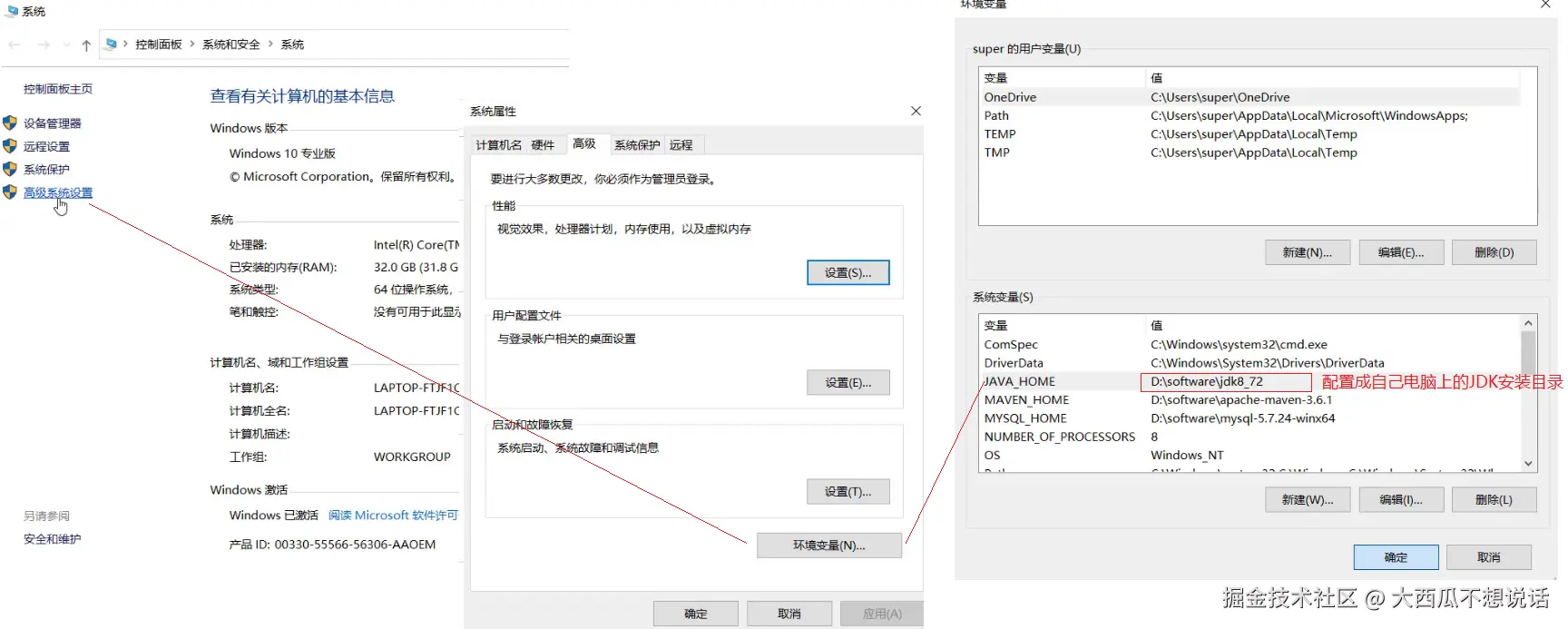Click the shield icon beside 系统保护
The width and height of the screenshot is (1568, 629).
(10, 169)
